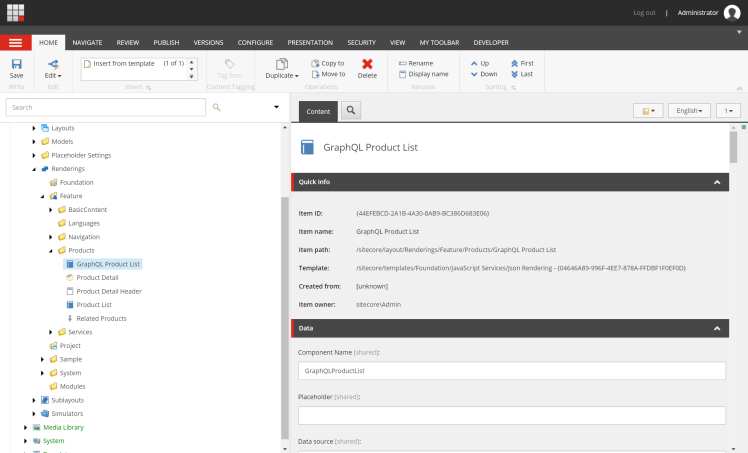The width and height of the screenshot is (748, 453).
Task: Click the Rename command
Action: tap(415, 63)
